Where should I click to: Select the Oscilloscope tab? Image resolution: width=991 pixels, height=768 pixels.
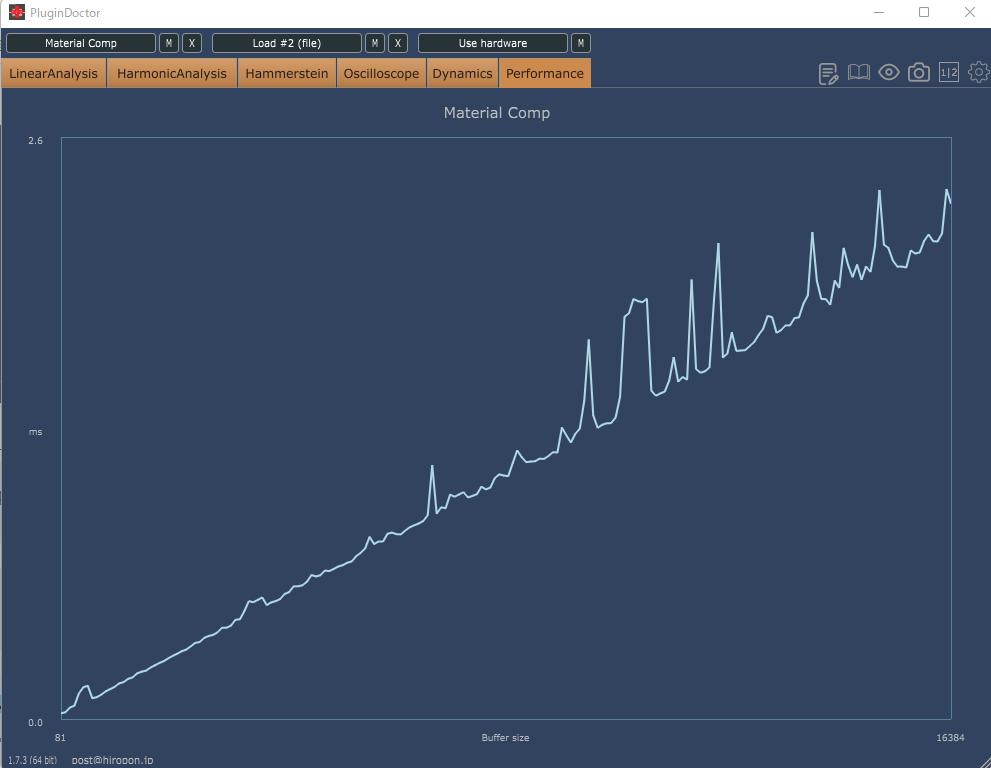(x=381, y=73)
